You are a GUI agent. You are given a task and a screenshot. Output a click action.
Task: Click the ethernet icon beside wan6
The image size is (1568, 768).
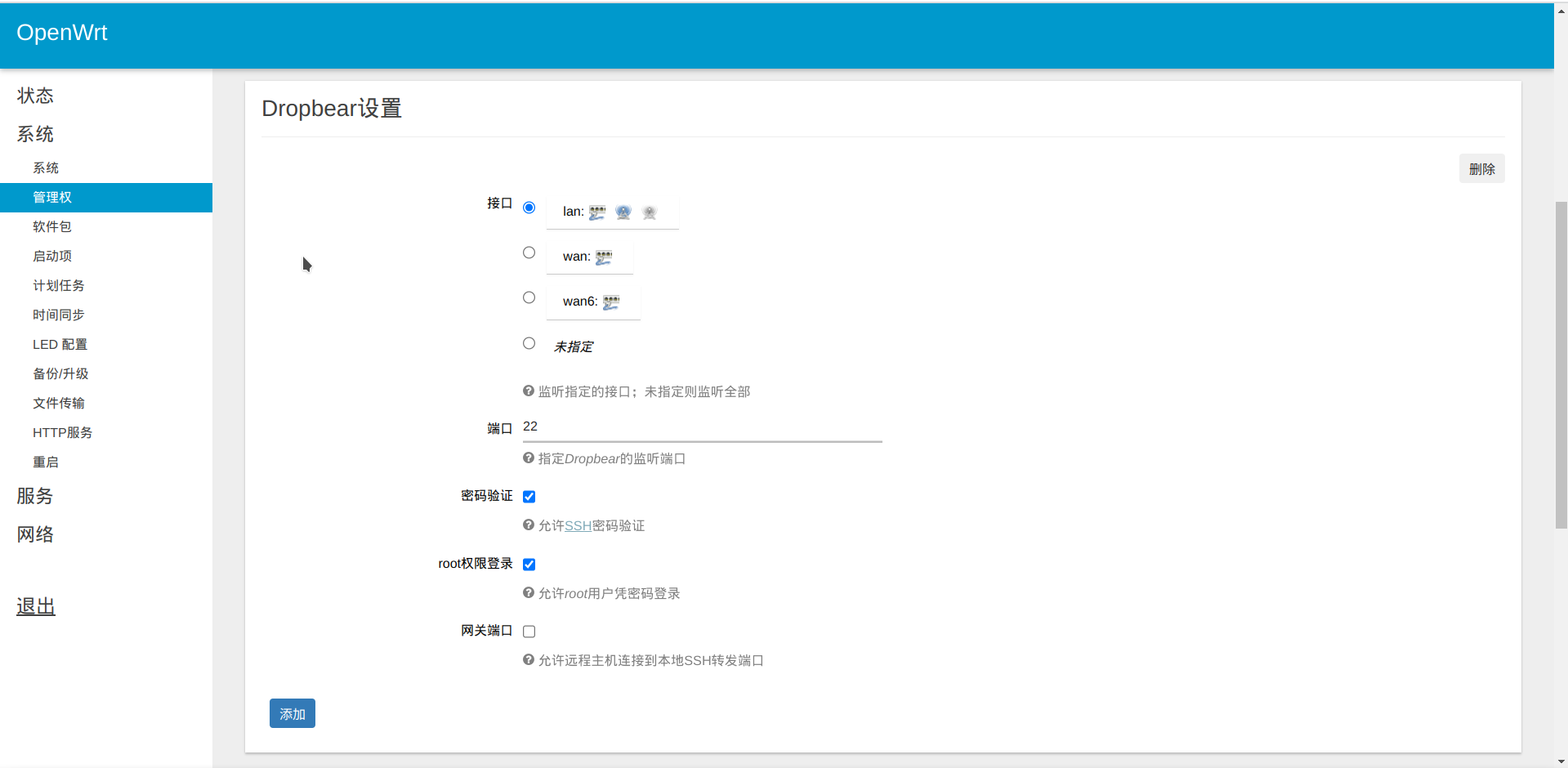pos(611,302)
